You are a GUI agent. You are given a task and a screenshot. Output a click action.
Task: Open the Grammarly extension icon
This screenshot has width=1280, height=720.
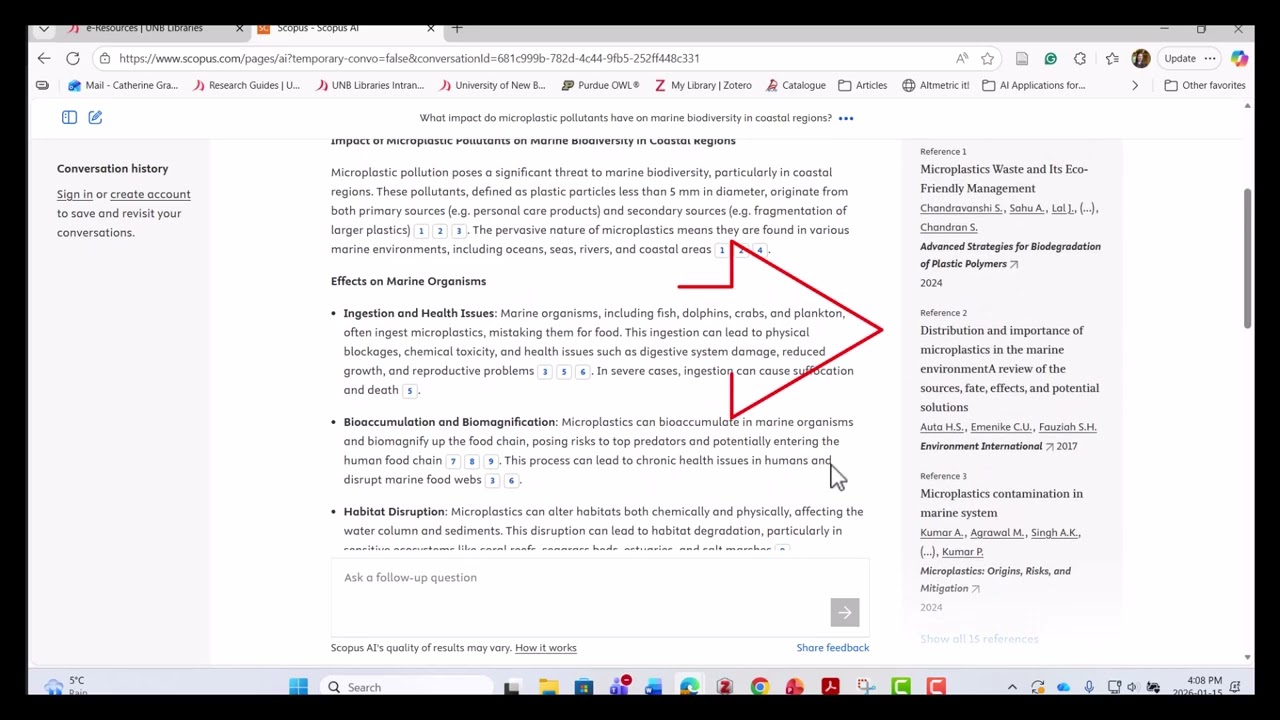(x=1050, y=59)
